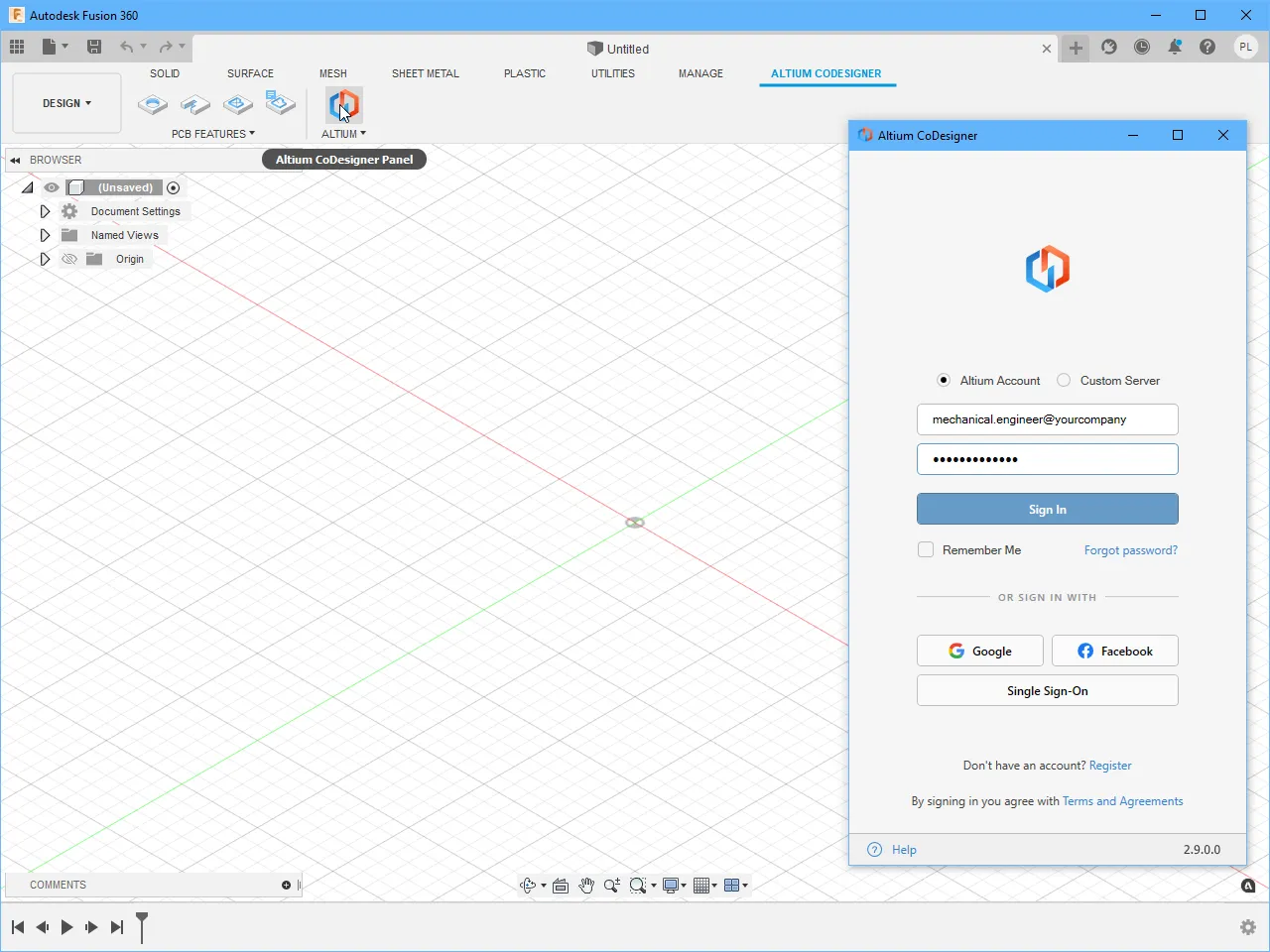
Task: Switch to the SHEET METAL tab
Action: 426,73
